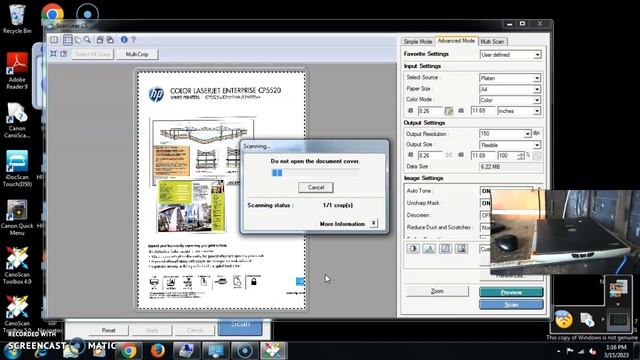Click the Action Center flag tray icon
Image resolution: width=640 pixels, height=360 pixels.
click(570, 351)
